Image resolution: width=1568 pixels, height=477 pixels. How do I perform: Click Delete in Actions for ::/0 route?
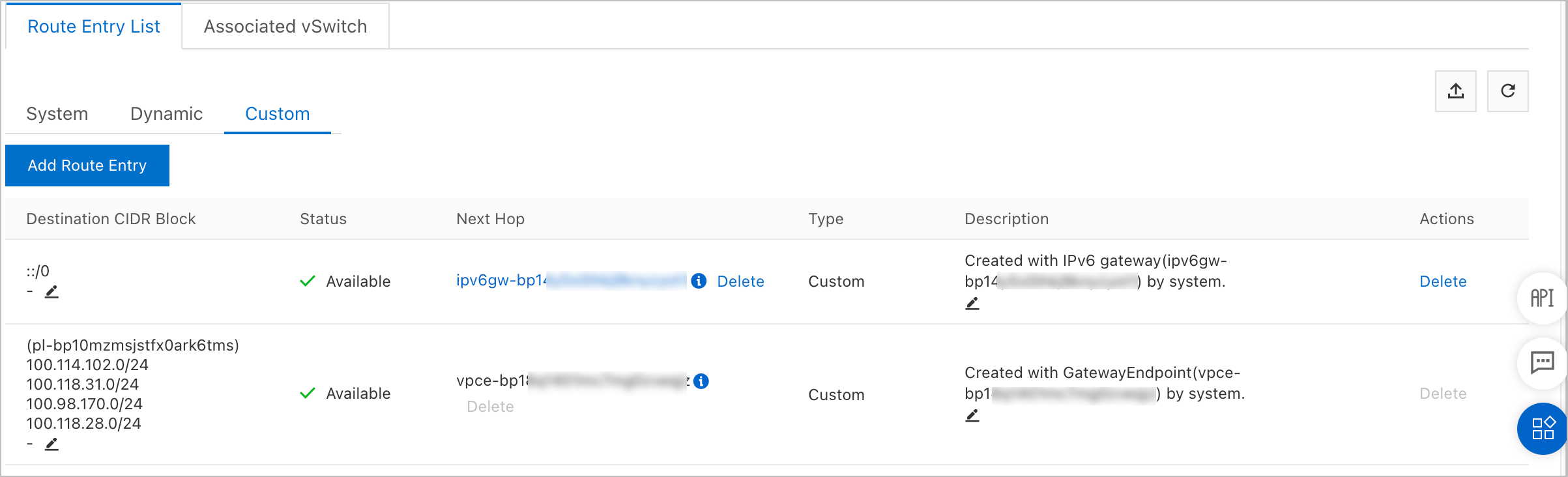coord(1443,282)
